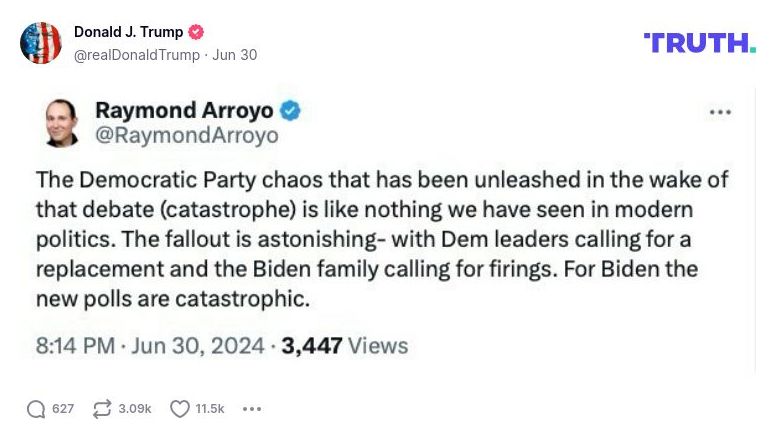Click the @realDonaldTrump handle
The image size is (777, 439).
[x=137, y=55]
